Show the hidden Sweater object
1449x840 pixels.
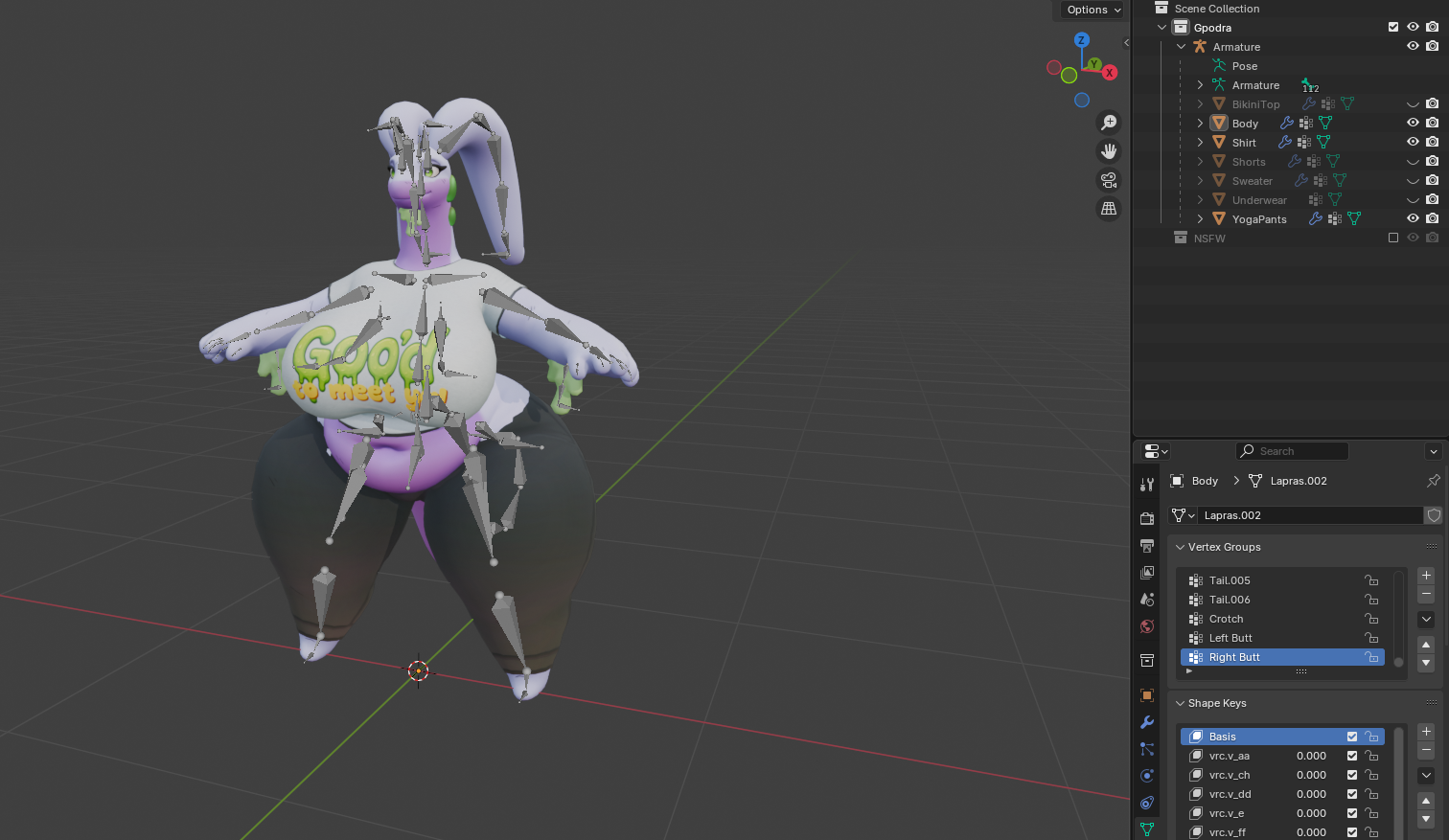point(1413,181)
